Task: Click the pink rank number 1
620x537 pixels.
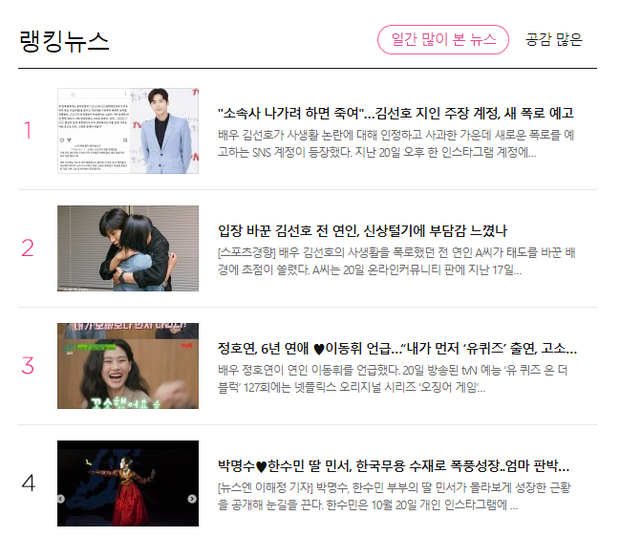Action: (x=28, y=130)
